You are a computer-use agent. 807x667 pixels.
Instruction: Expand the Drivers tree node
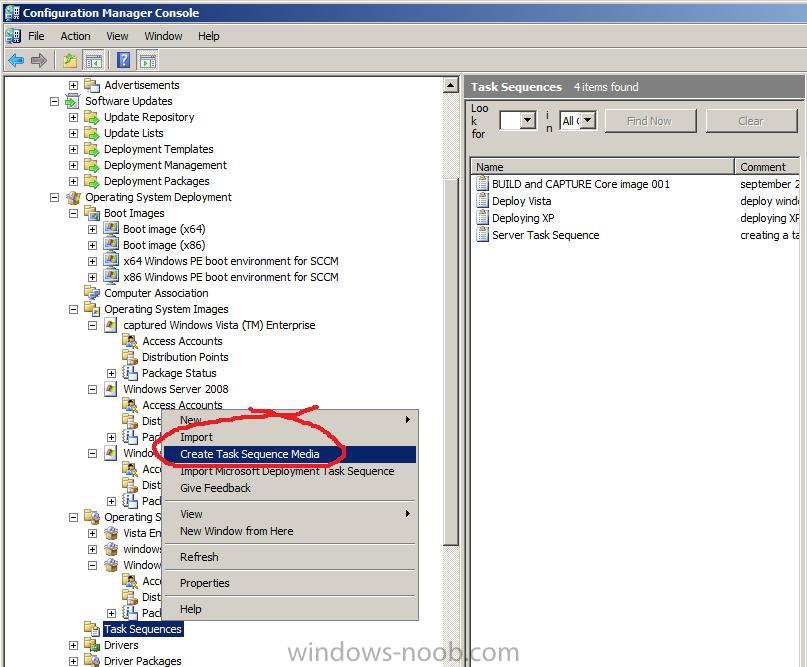(74, 645)
